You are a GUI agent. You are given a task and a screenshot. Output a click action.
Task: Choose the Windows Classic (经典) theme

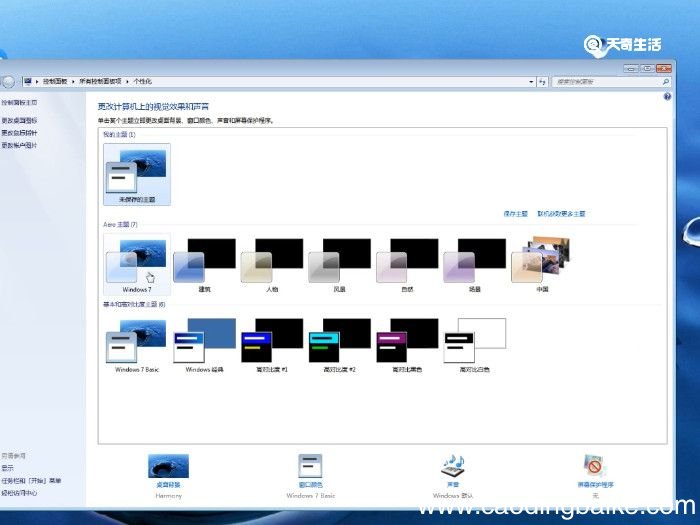(x=204, y=345)
